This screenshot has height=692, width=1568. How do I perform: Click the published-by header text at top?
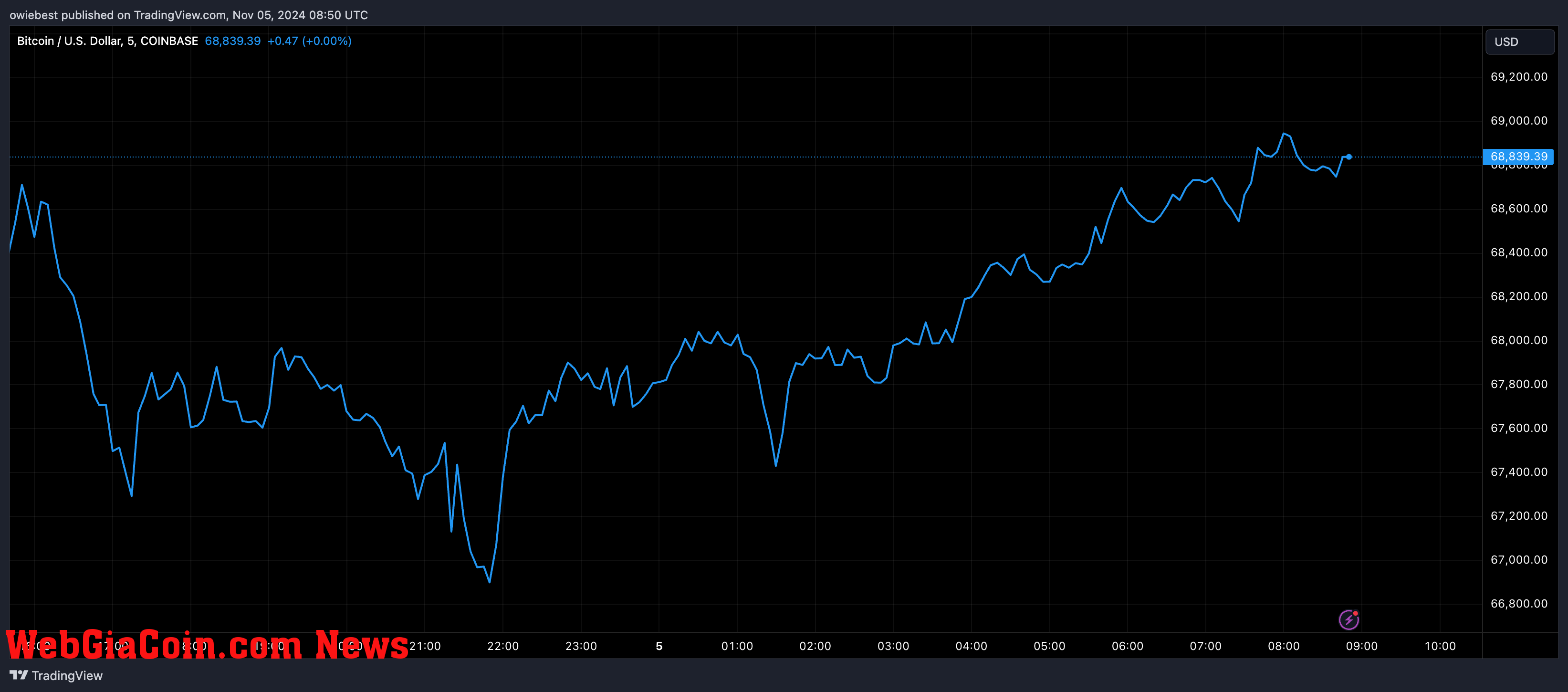[188, 15]
